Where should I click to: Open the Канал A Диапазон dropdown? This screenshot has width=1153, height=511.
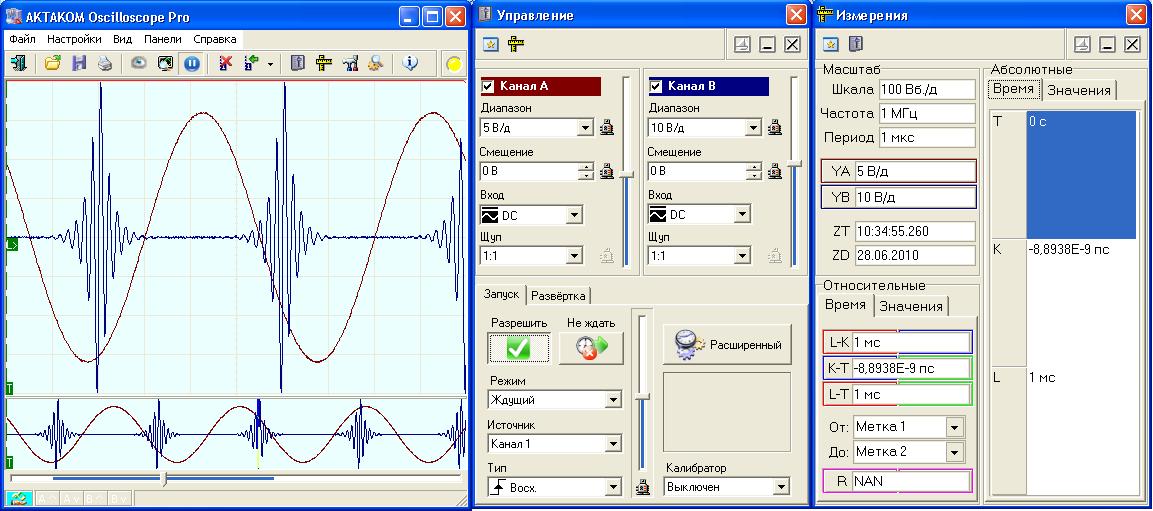pyautogui.click(x=585, y=128)
